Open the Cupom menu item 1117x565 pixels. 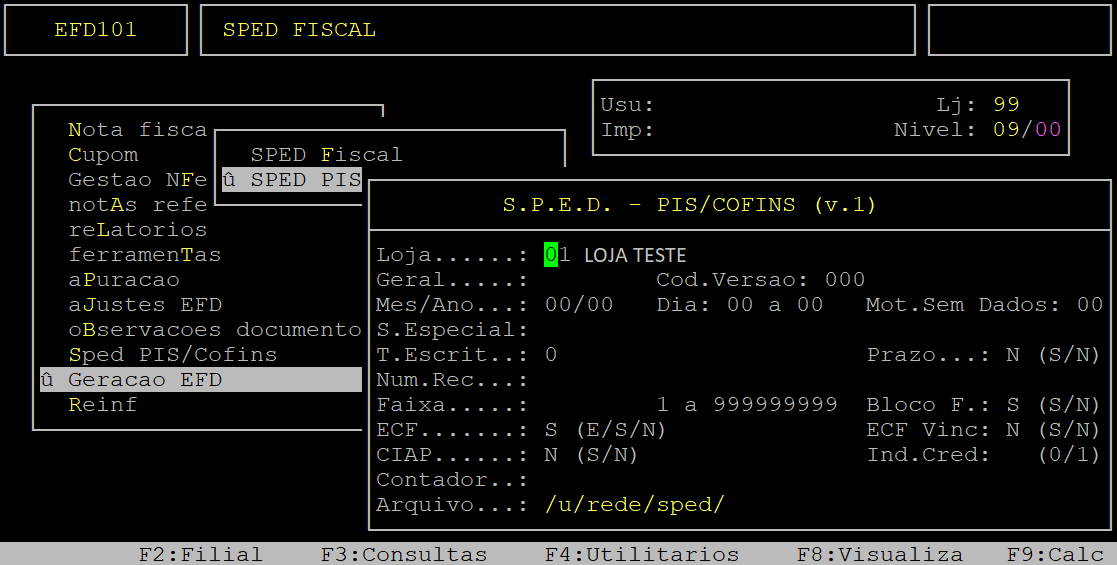(103, 155)
